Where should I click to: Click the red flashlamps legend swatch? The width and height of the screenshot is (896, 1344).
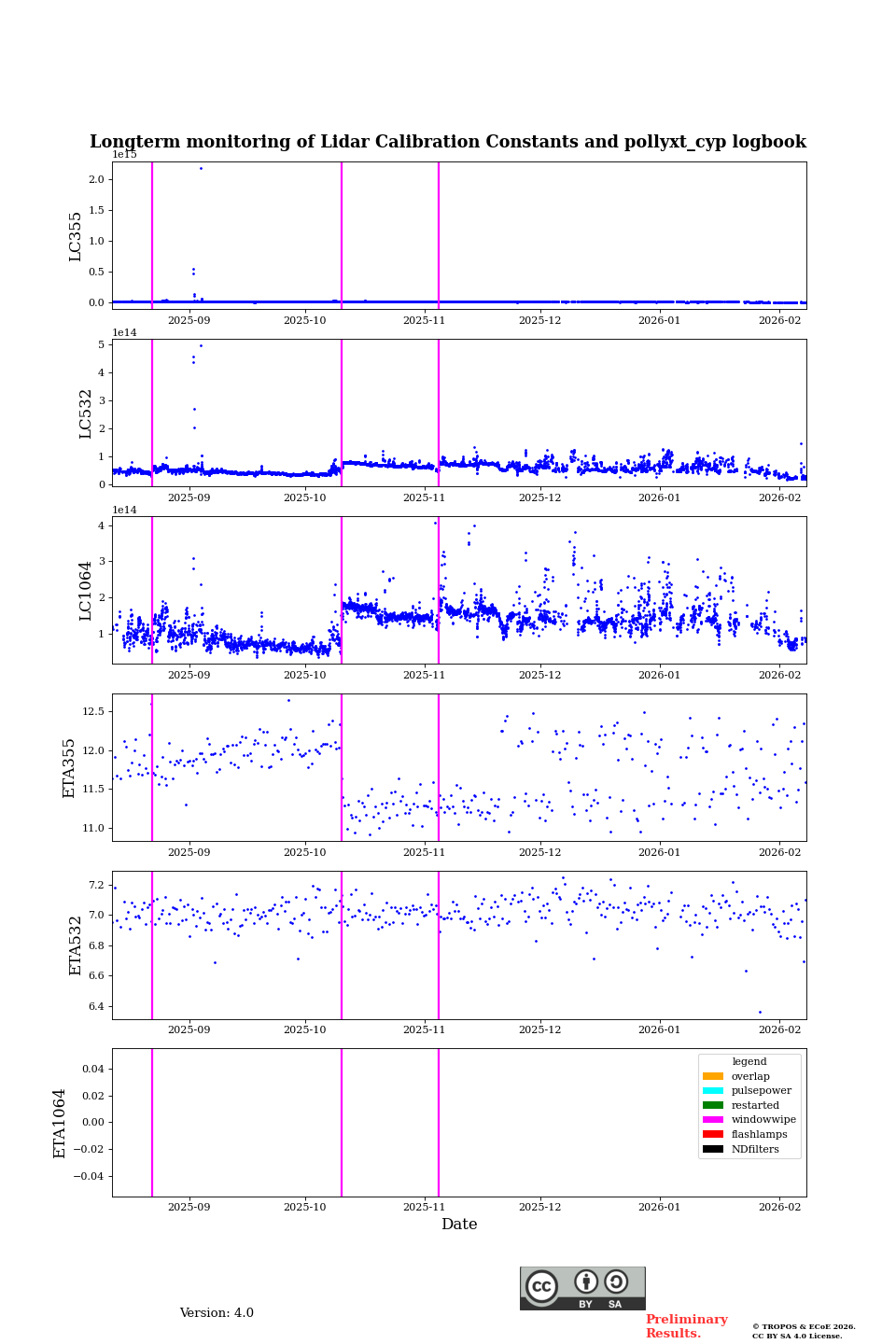713,1135
